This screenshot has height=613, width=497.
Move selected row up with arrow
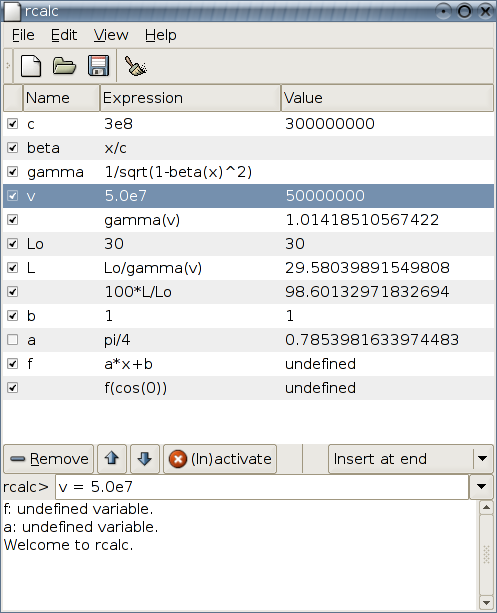[x=112, y=459]
